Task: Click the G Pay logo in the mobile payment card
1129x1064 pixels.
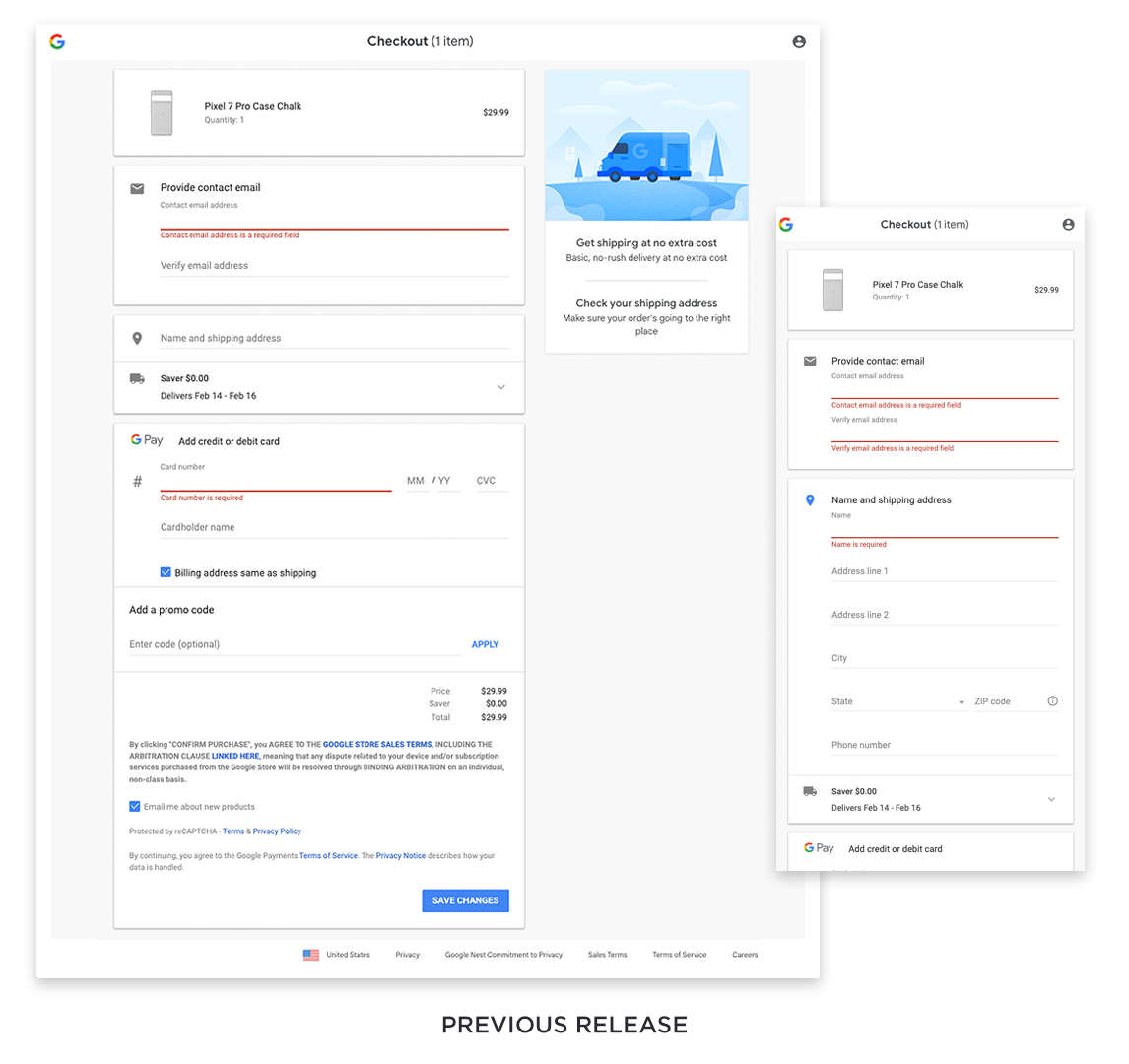Action: 819,848
